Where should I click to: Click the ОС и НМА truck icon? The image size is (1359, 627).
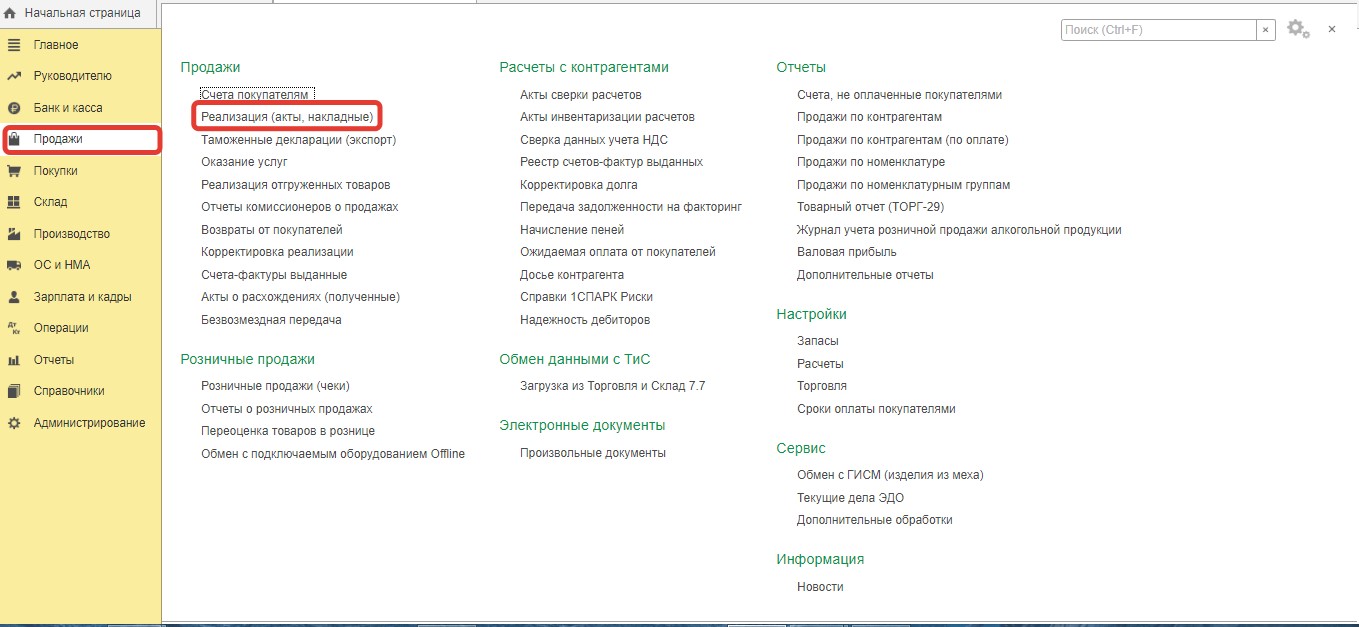pos(14,265)
